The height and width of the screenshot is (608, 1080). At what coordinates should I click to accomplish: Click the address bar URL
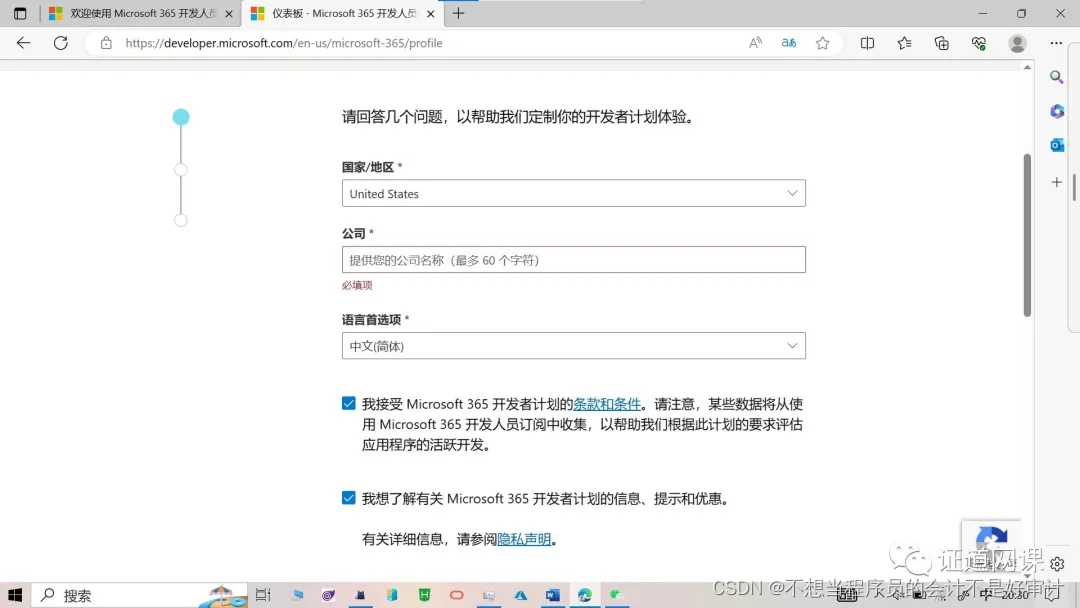pos(284,43)
